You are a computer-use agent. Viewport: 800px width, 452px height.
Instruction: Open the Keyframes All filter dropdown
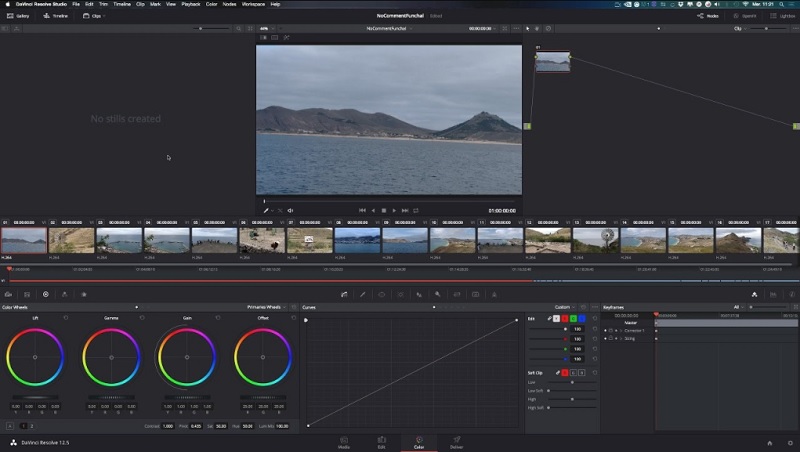(x=738, y=307)
